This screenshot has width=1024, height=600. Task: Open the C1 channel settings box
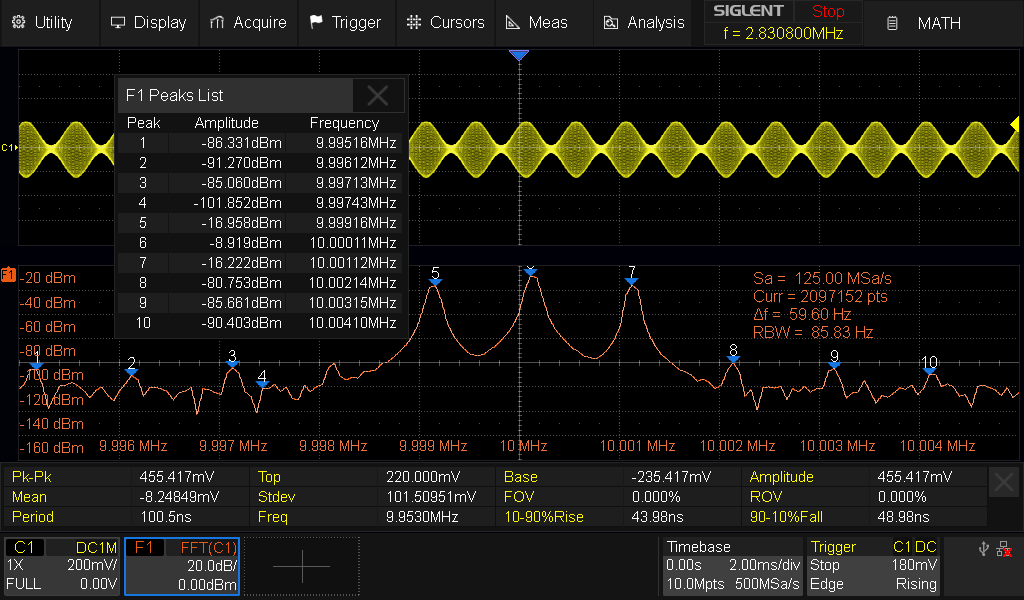(x=62, y=565)
